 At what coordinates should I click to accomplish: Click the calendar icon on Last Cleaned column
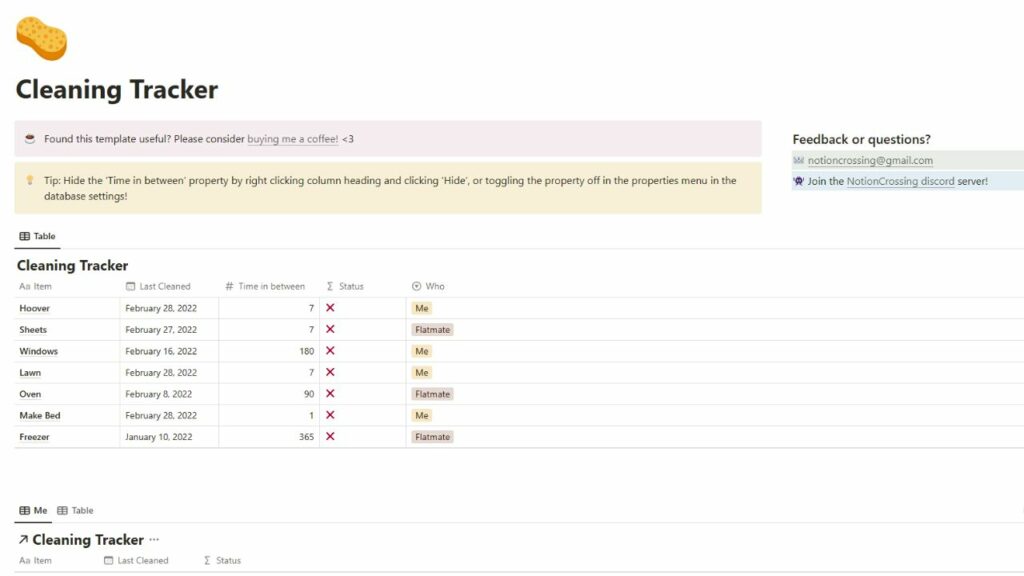click(129, 286)
